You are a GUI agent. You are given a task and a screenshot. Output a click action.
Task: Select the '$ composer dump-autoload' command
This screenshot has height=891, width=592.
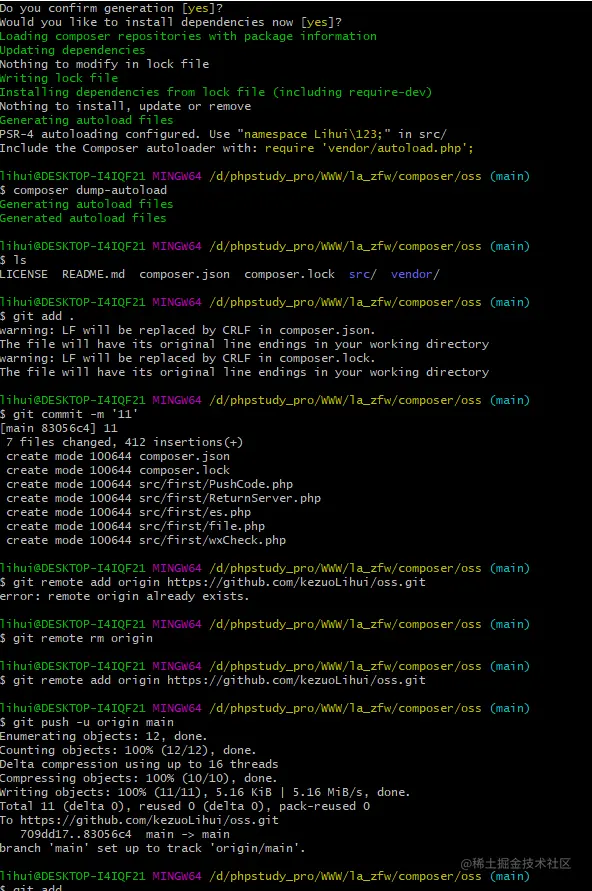point(84,190)
